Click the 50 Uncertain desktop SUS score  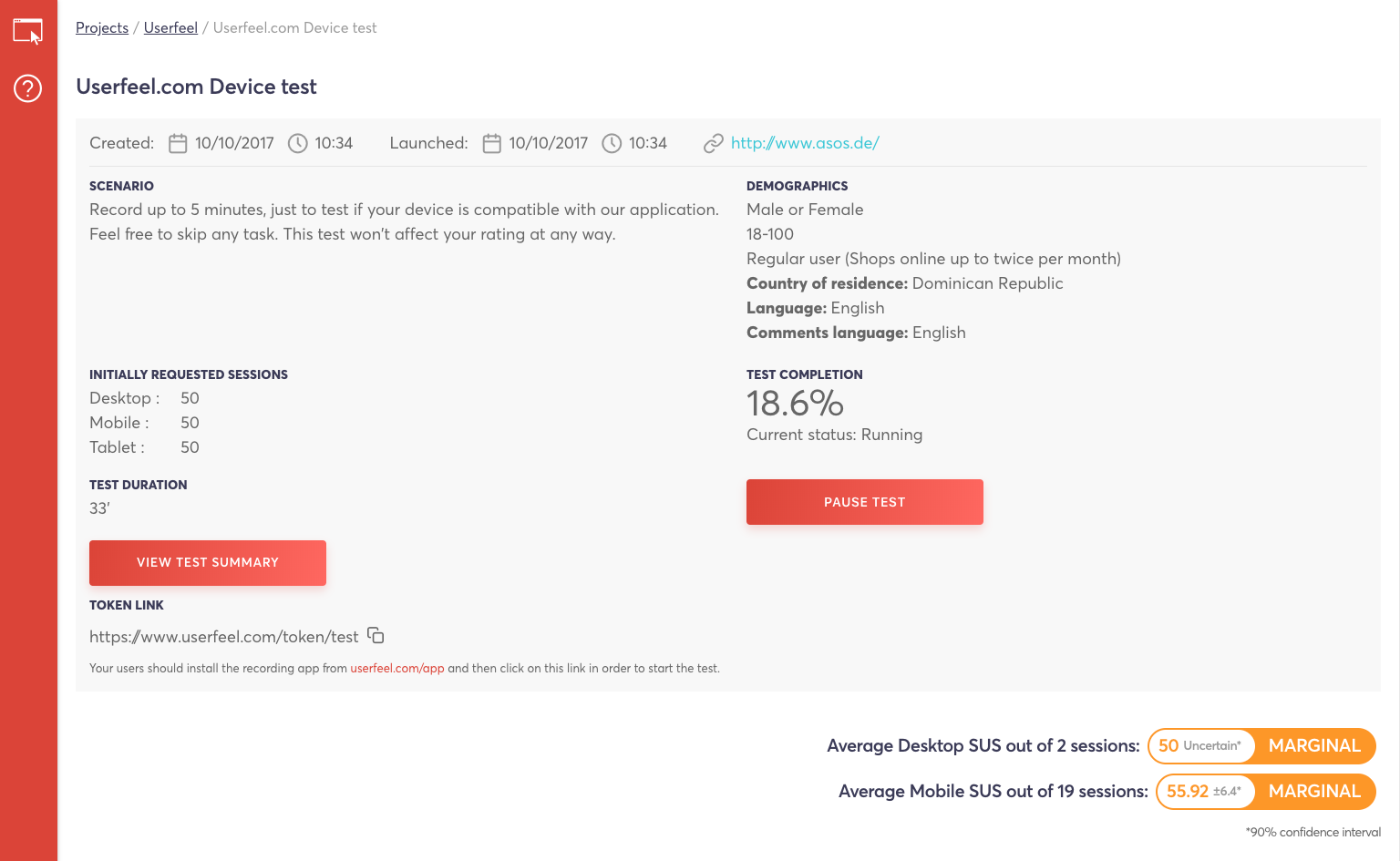[1200, 746]
